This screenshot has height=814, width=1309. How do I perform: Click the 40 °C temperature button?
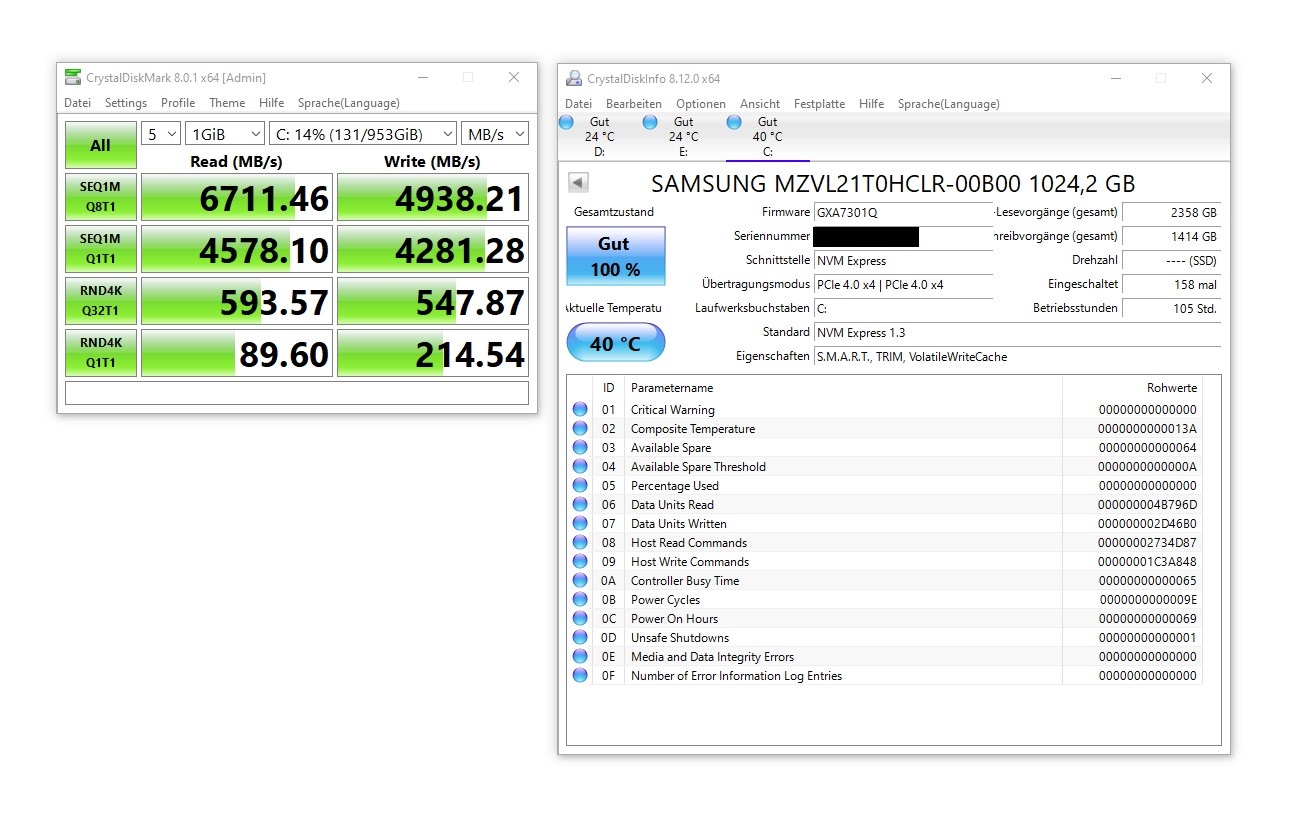[615, 343]
